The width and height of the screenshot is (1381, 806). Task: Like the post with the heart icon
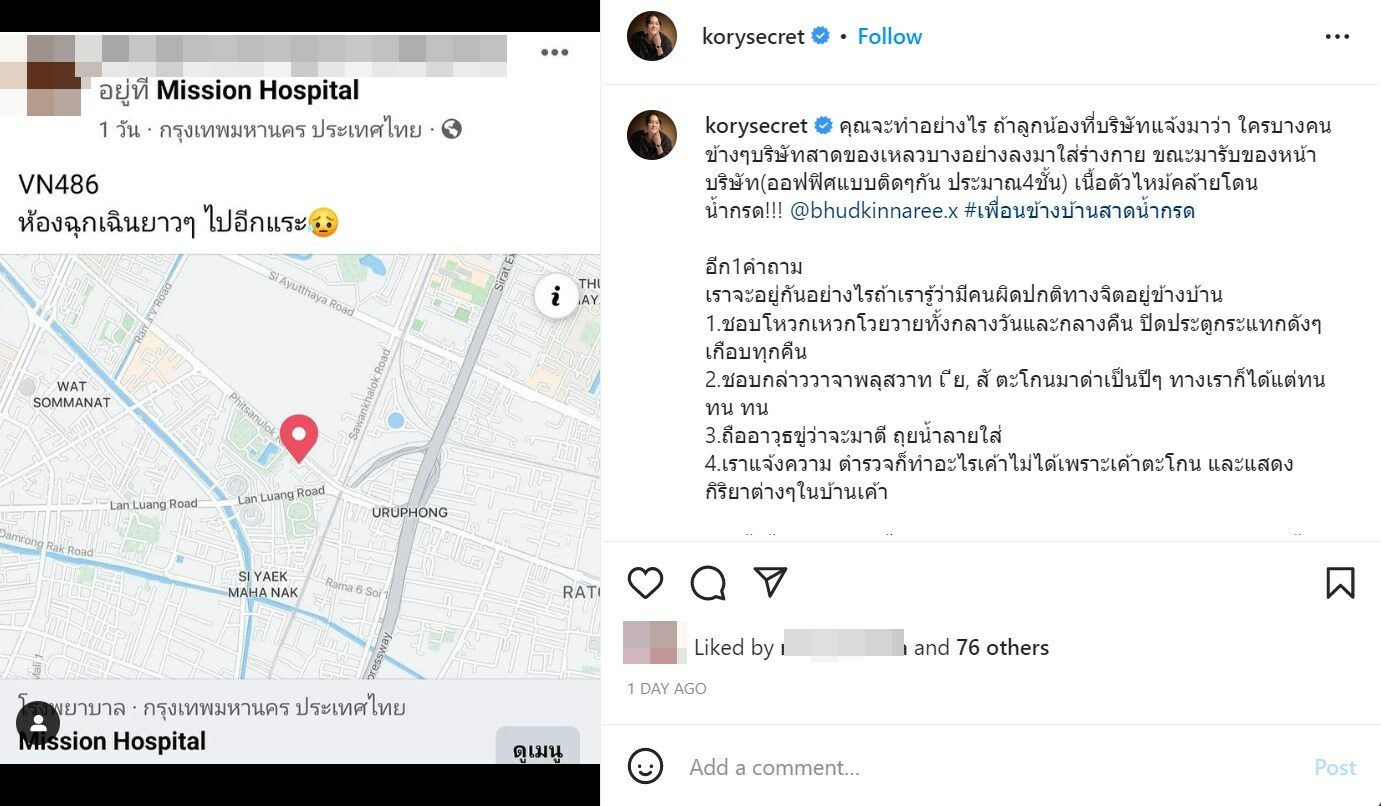(646, 582)
